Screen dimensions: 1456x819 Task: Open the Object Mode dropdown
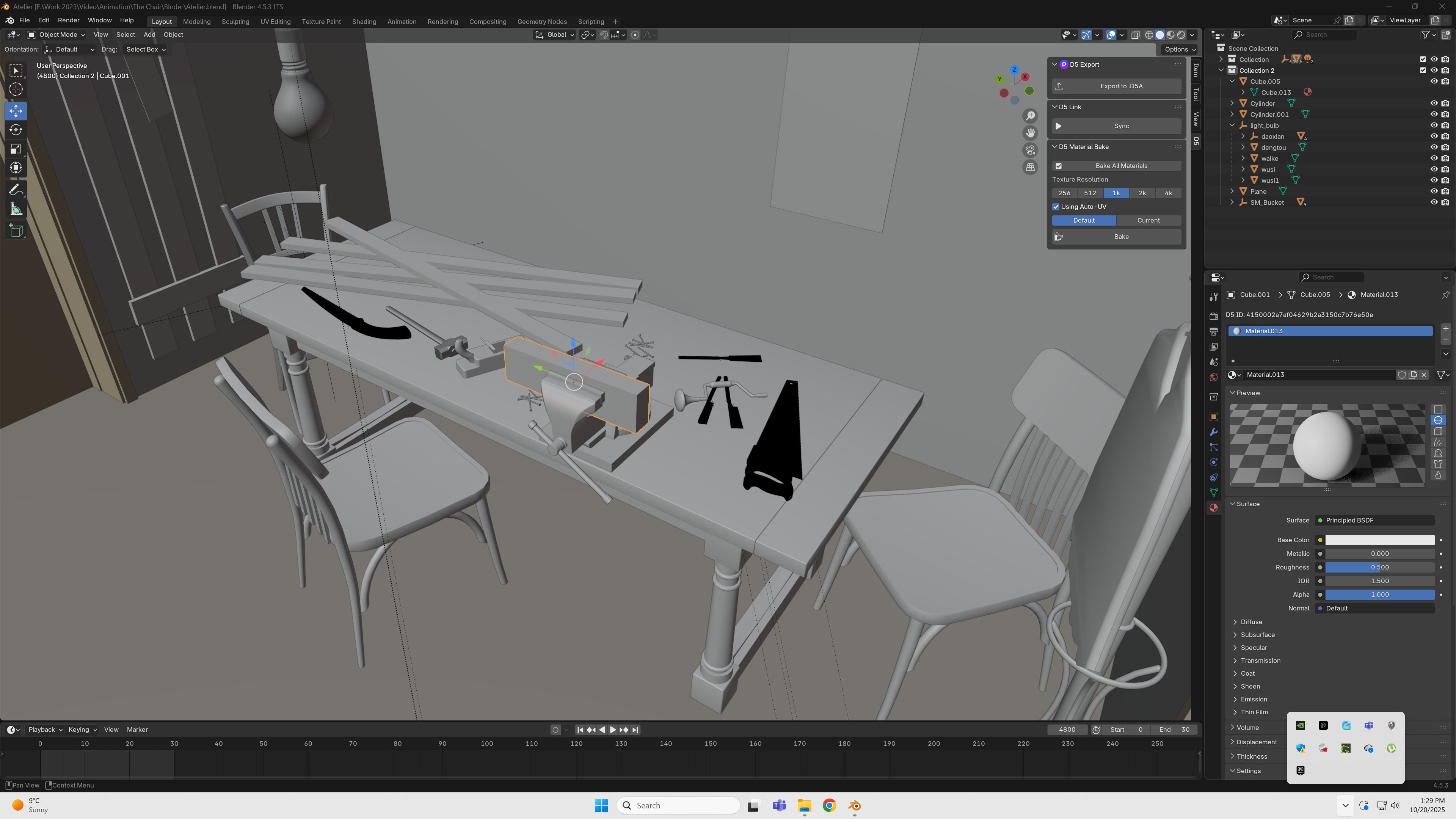56,35
